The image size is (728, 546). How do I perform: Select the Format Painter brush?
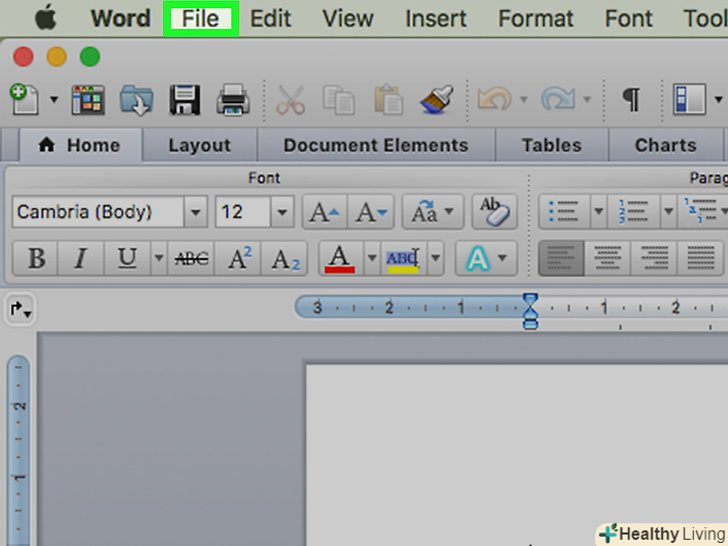pos(436,99)
